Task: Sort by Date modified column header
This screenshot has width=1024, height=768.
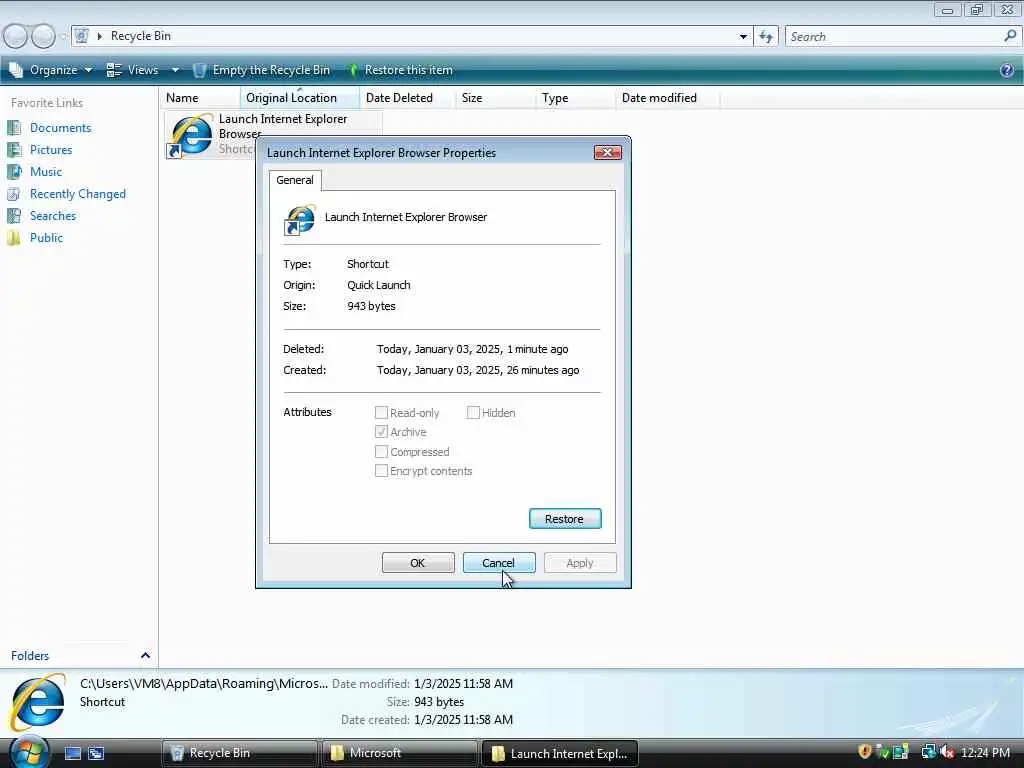Action: pyautogui.click(x=667, y=98)
